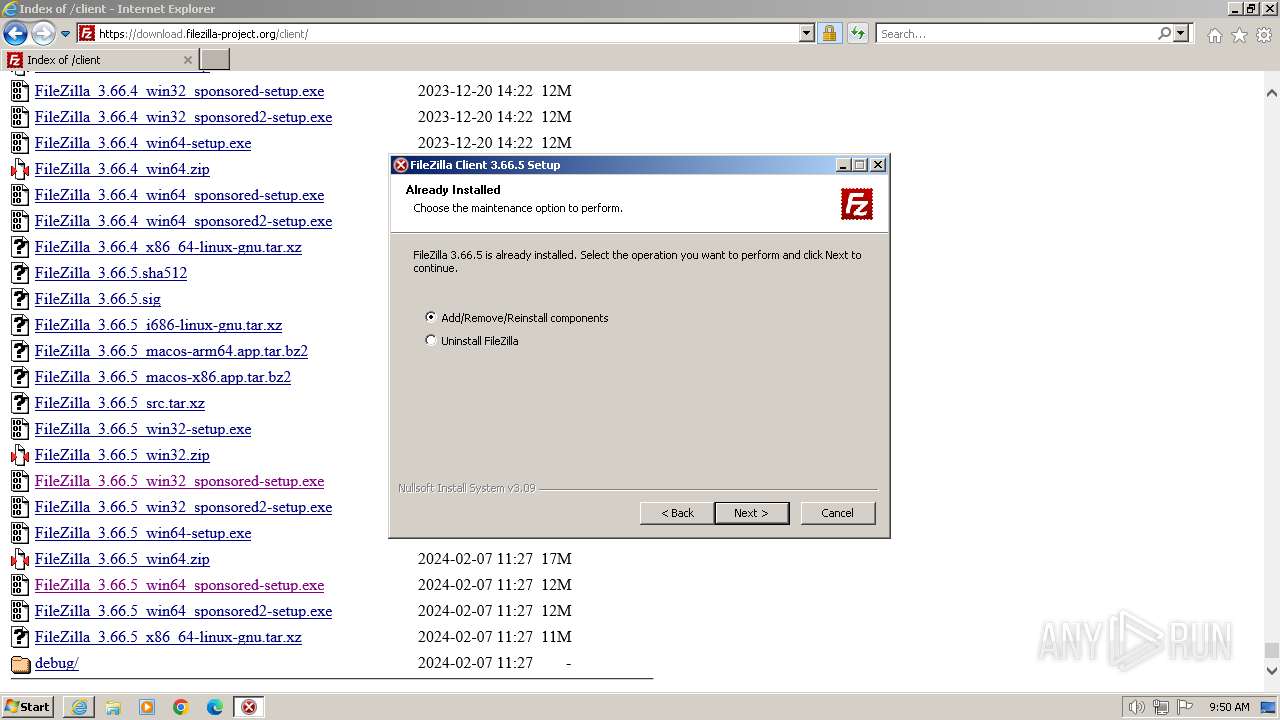Open the search provider dropdown arrow
Screen dimensions: 1280x720
1181,33
